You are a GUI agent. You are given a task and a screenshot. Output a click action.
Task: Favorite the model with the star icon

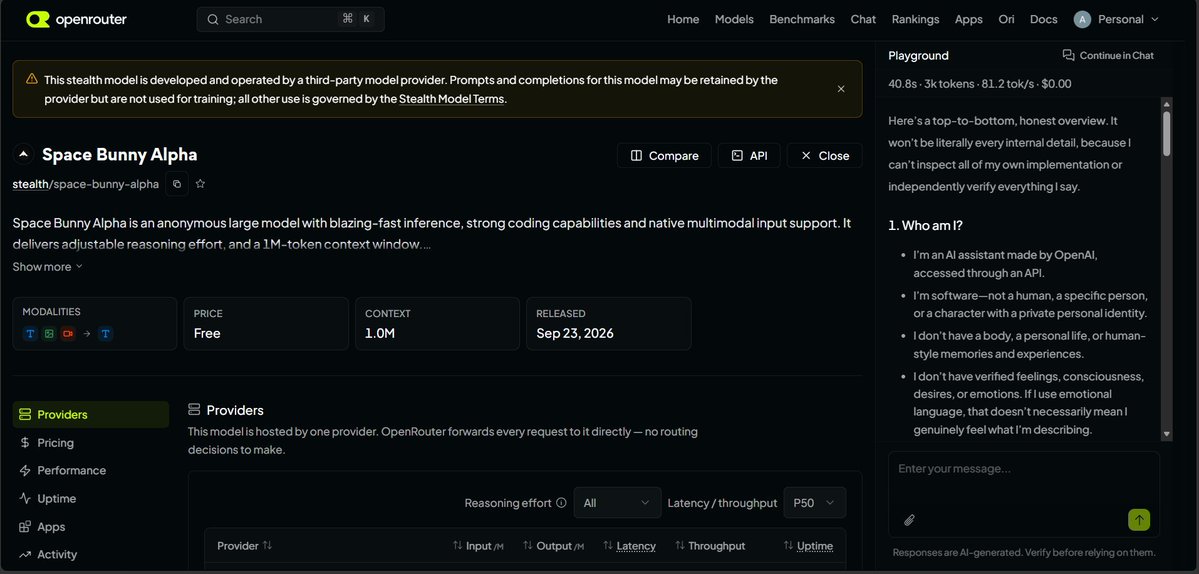tap(200, 183)
